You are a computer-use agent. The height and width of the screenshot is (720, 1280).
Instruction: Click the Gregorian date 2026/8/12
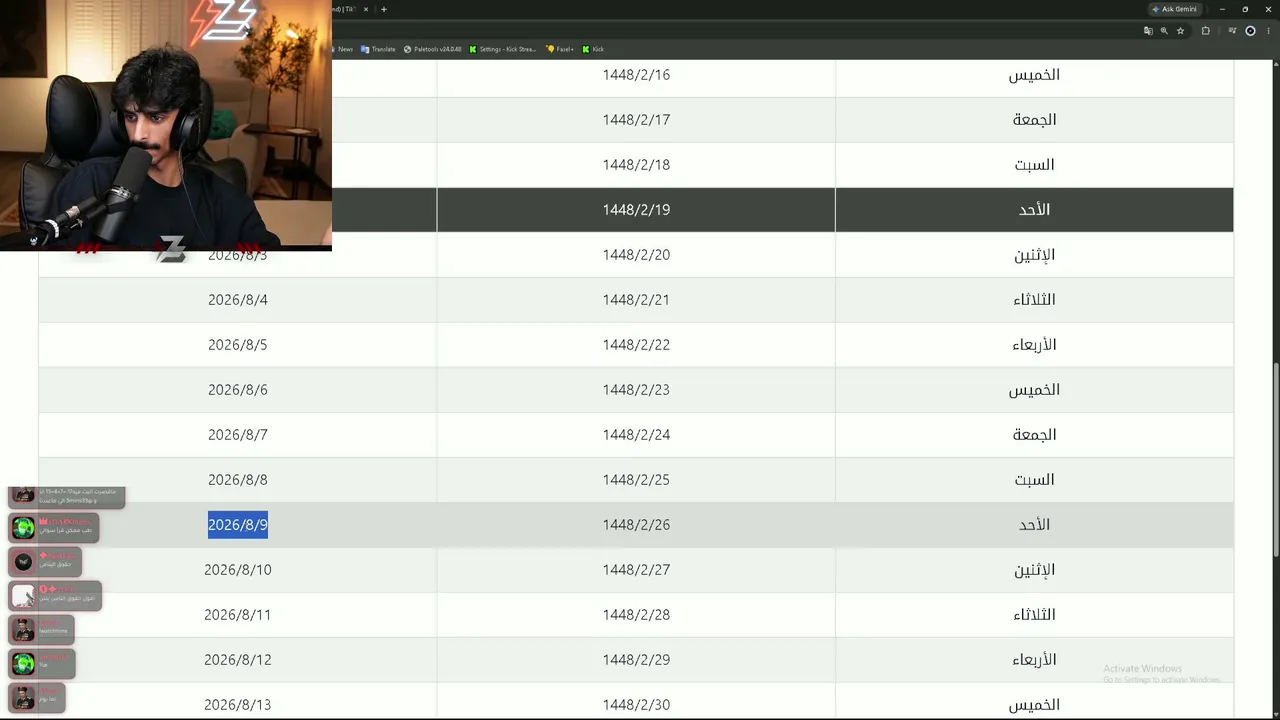tap(238, 660)
